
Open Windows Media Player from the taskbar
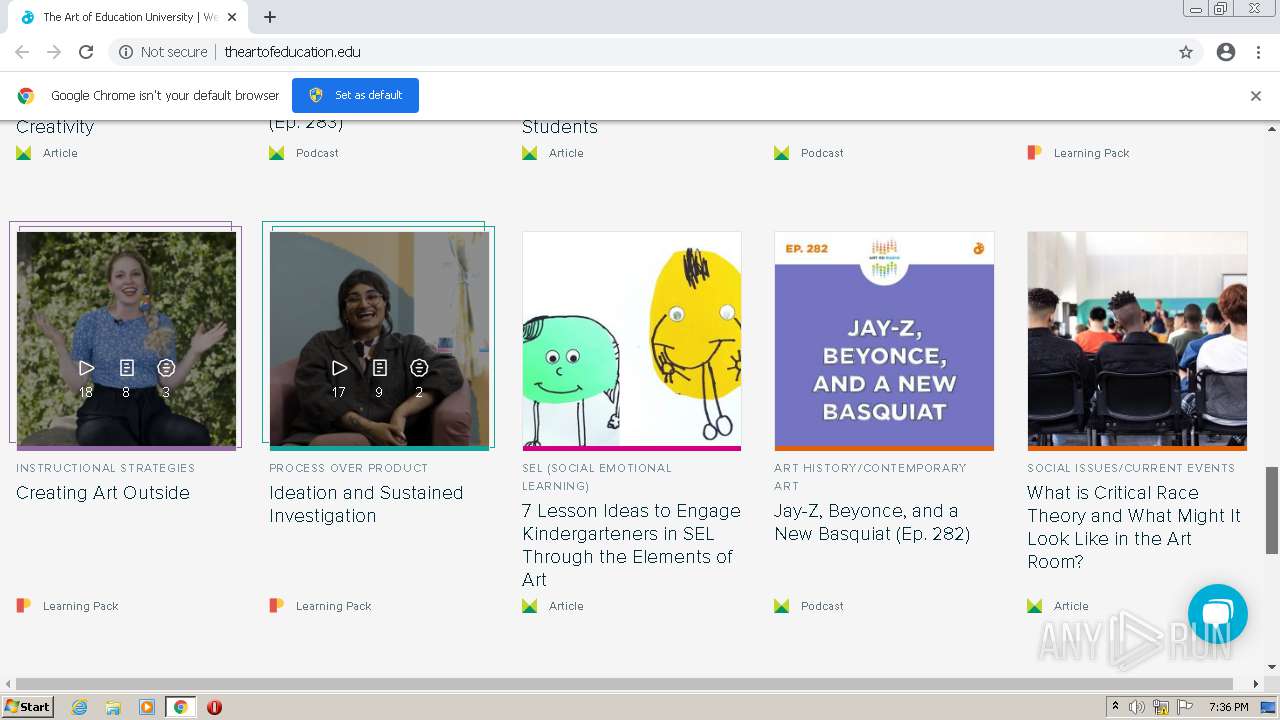tap(147, 707)
